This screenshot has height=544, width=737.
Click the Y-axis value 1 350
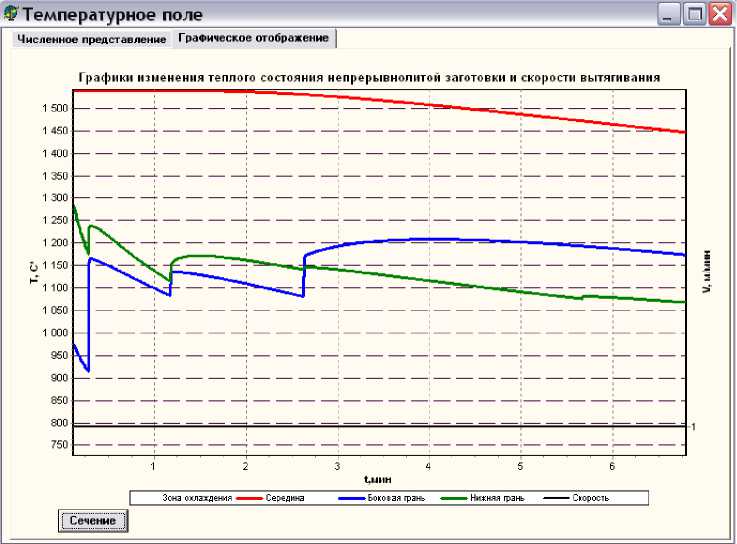coord(55,176)
